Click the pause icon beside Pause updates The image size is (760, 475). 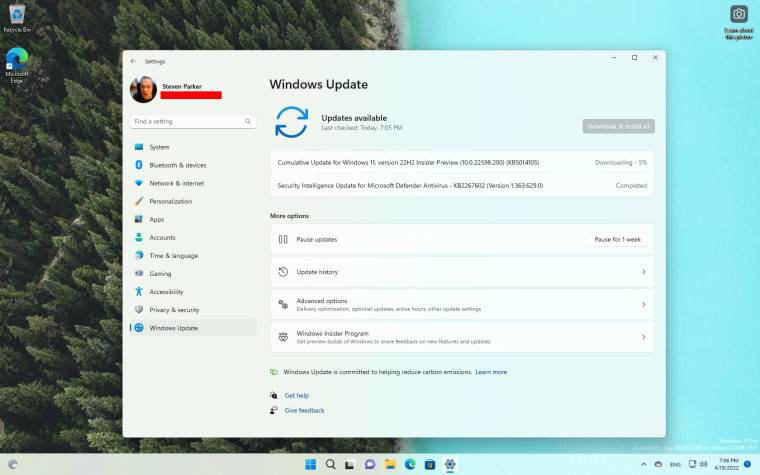pos(283,239)
